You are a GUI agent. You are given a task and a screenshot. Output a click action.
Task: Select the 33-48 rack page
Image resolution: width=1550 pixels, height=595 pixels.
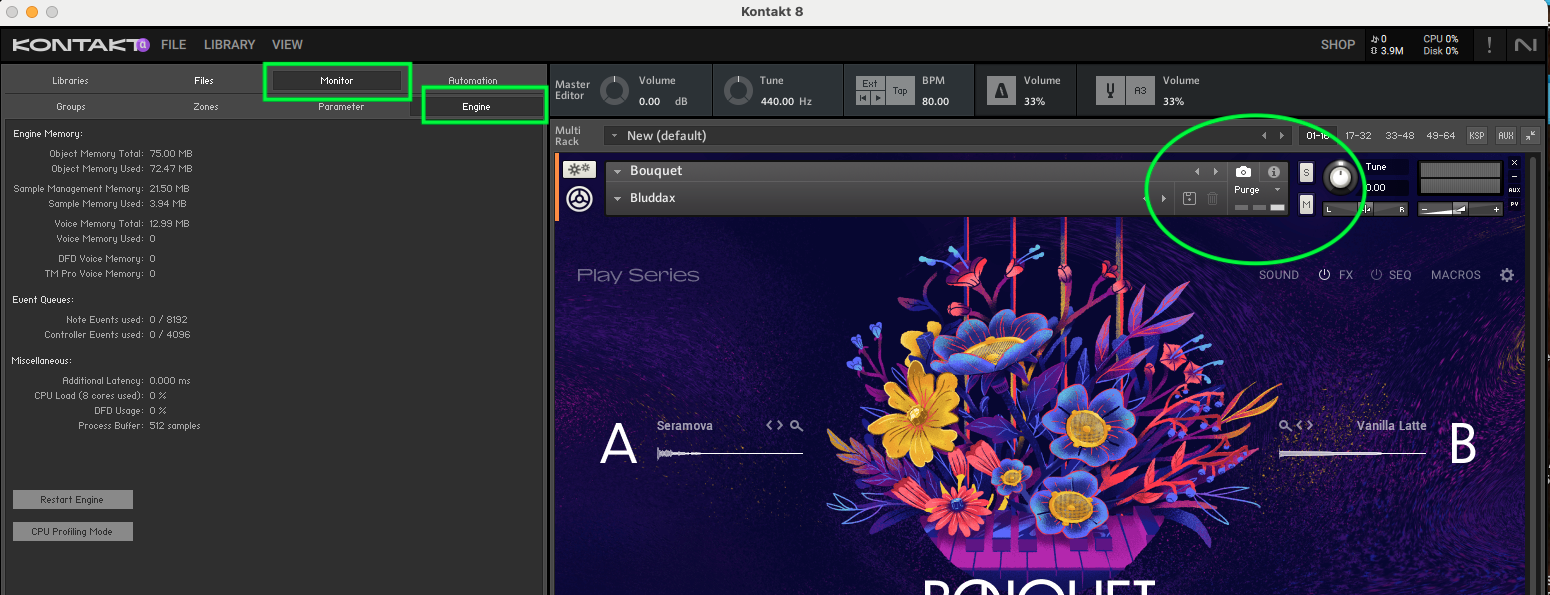pyautogui.click(x=1399, y=135)
